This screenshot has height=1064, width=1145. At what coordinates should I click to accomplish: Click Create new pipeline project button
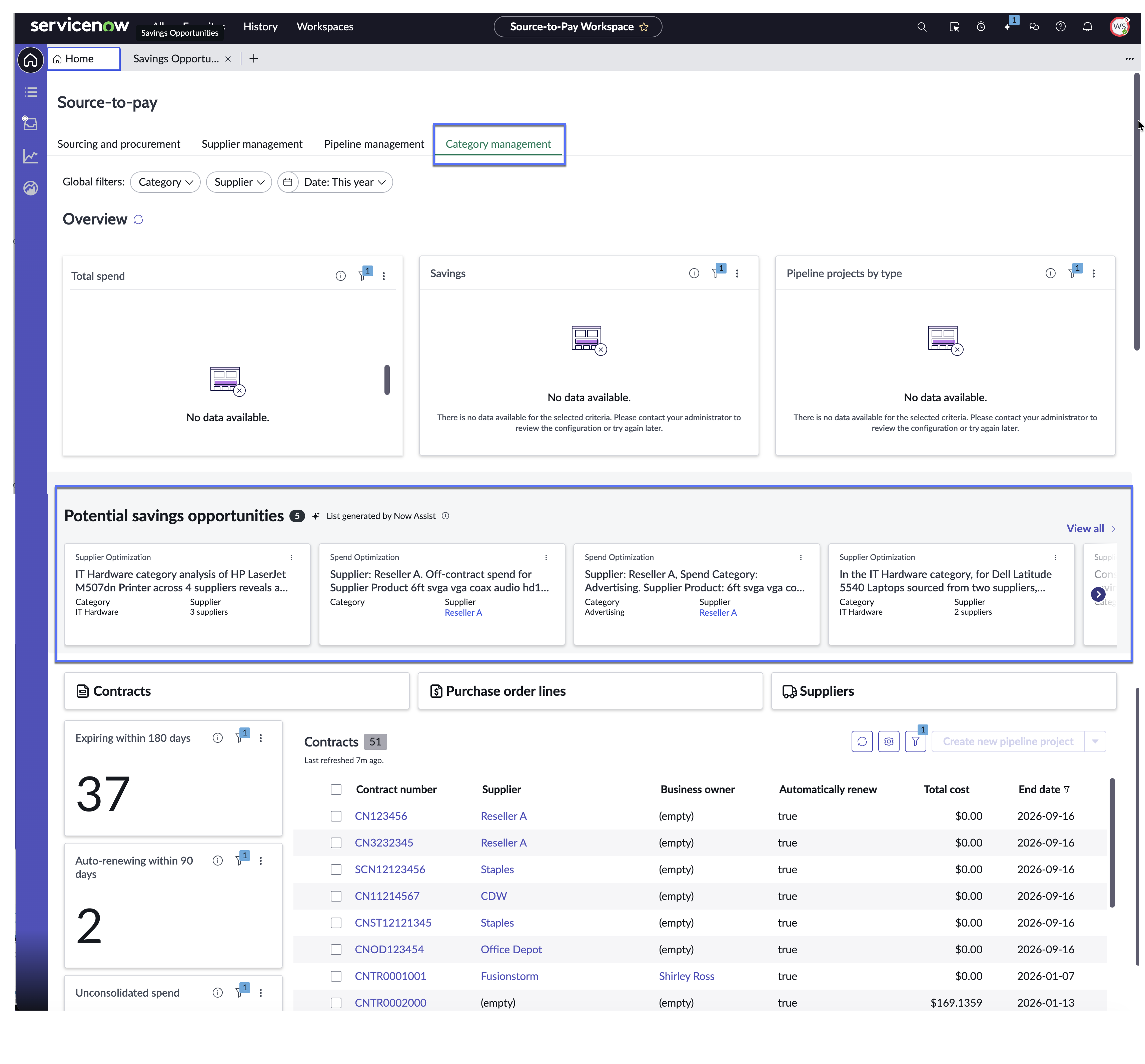pyautogui.click(x=1007, y=741)
